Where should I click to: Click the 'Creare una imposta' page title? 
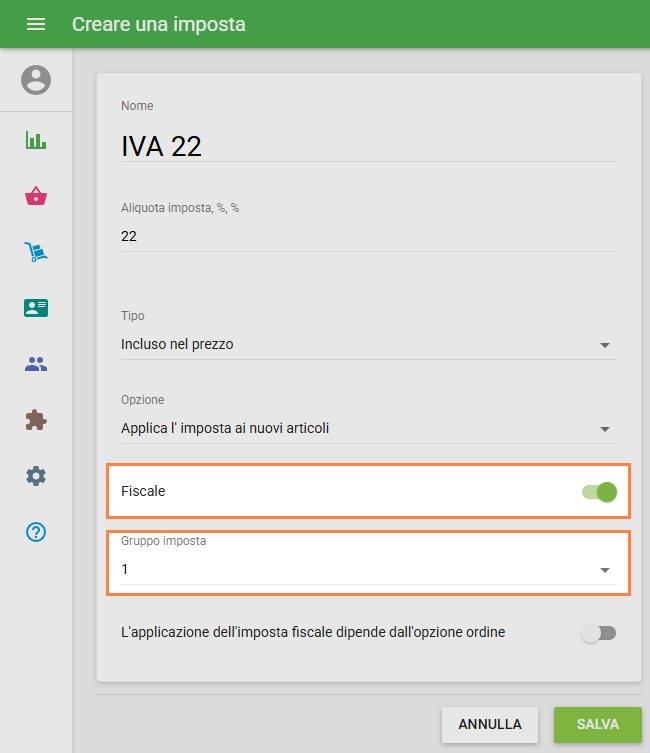[158, 24]
